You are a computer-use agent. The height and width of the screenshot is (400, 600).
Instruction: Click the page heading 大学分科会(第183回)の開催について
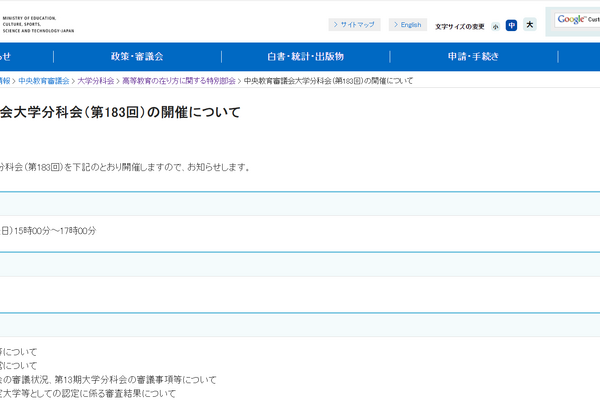pyautogui.click(x=120, y=112)
